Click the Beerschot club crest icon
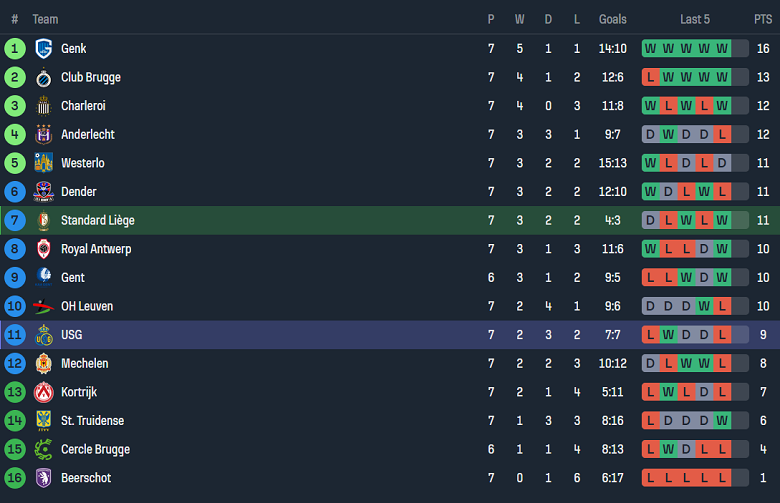This screenshot has width=780, height=503. point(43,478)
